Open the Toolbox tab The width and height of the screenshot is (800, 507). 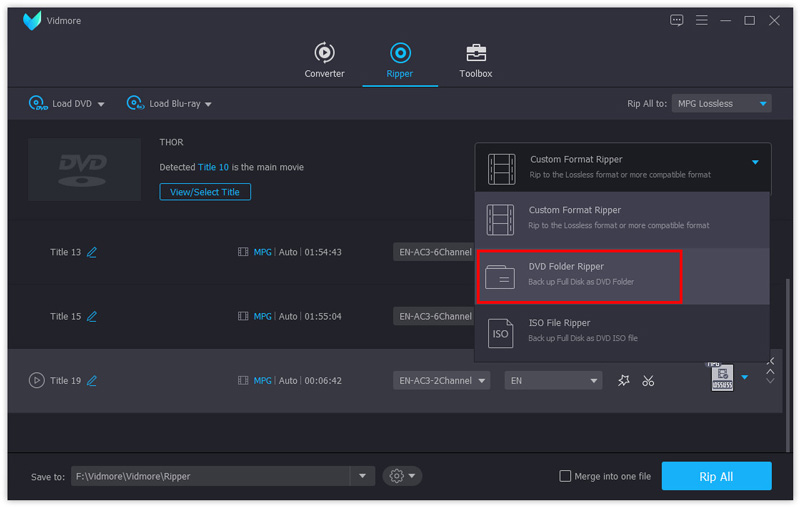click(476, 60)
